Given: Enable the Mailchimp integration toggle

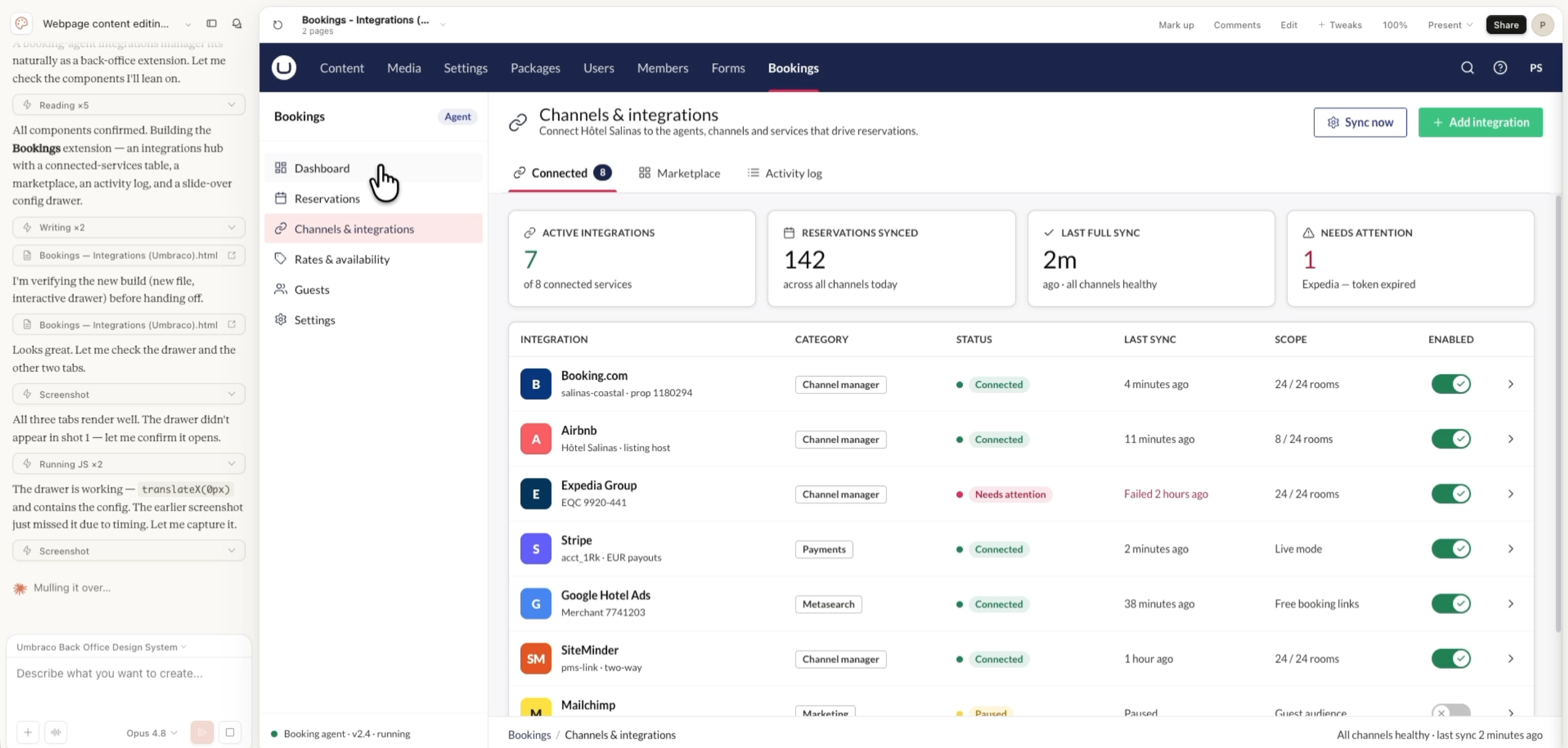Looking at the screenshot, I should 1451,710.
